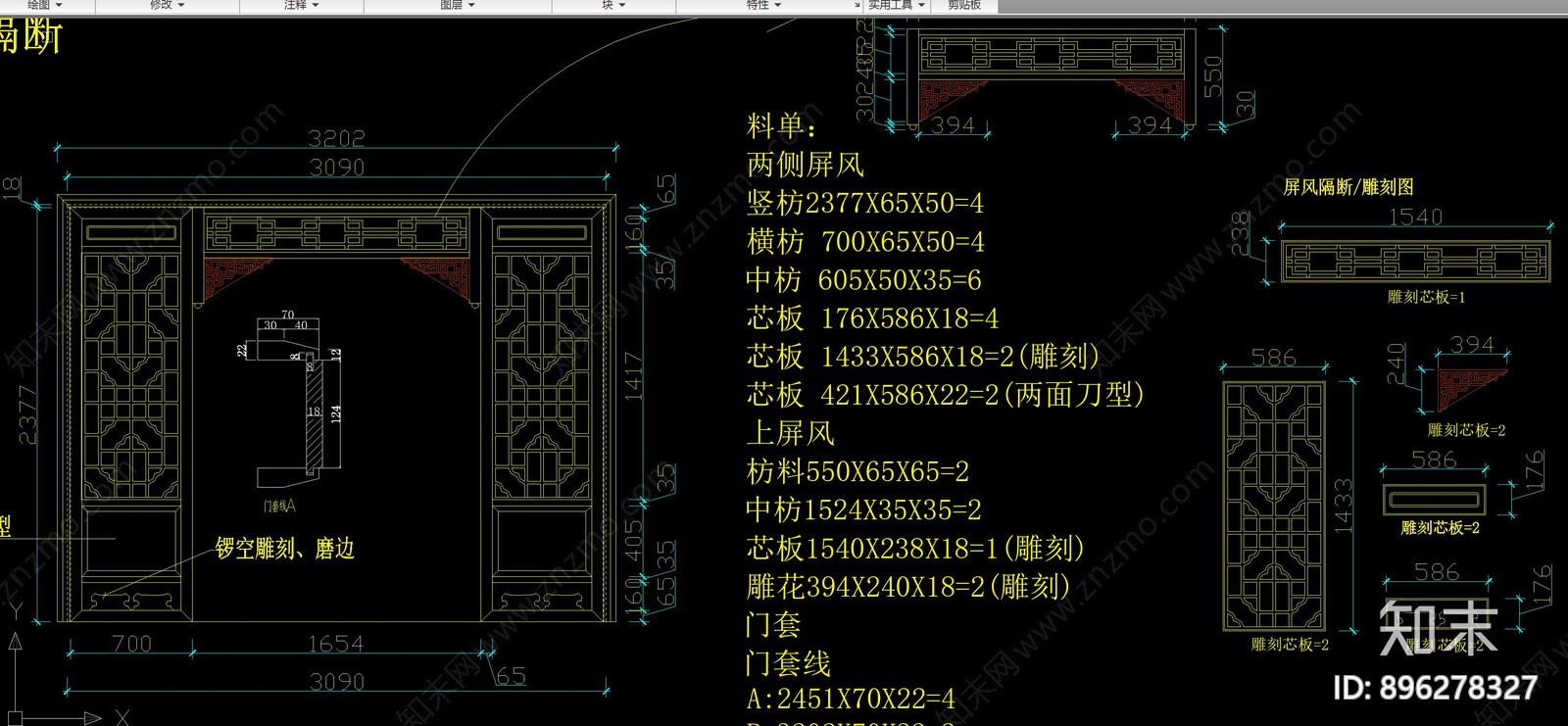Expand the 注释 ribbon panel
Screen dimensions: 1568x726
click(x=302, y=5)
